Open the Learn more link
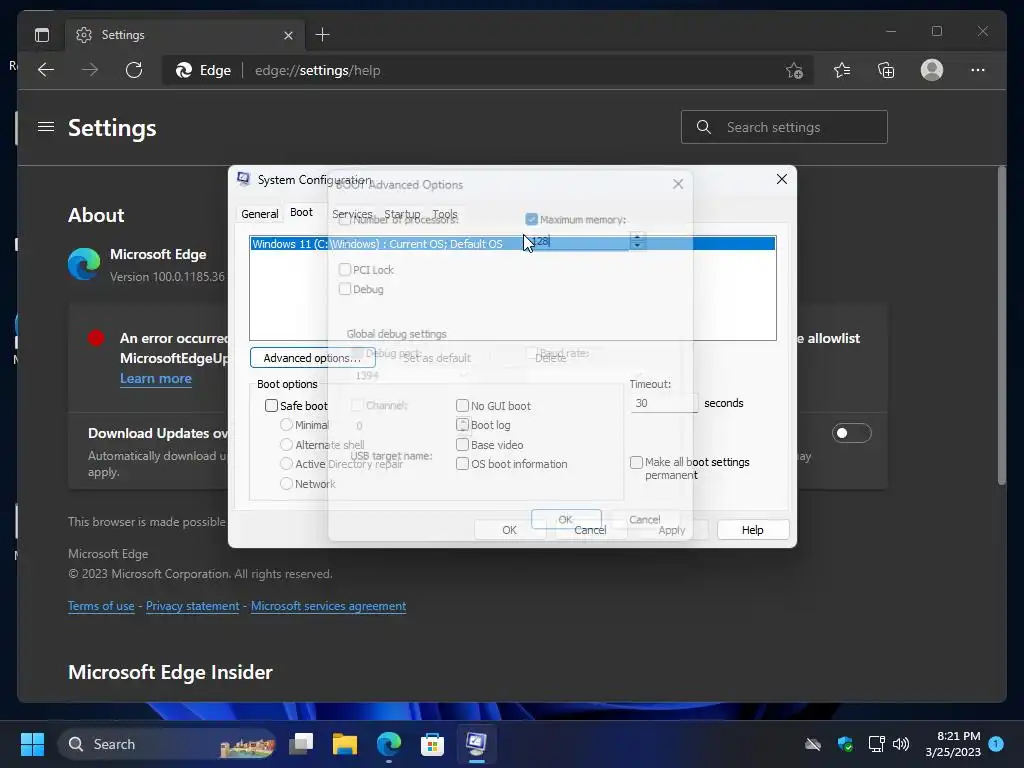The image size is (1024, 768). pyautogui.click(x=155, y=378)
